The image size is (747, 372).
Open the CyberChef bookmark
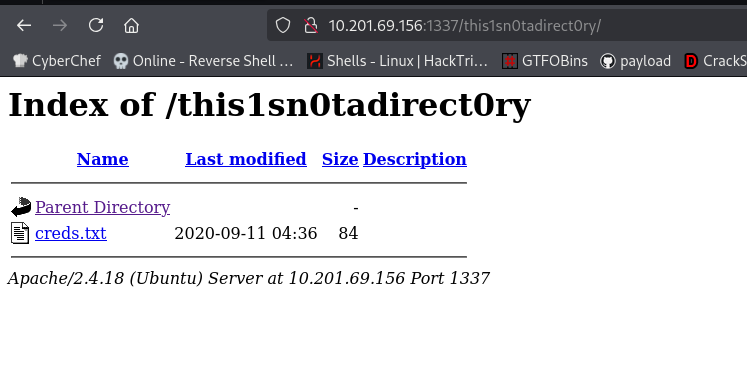tap(57, 61)
